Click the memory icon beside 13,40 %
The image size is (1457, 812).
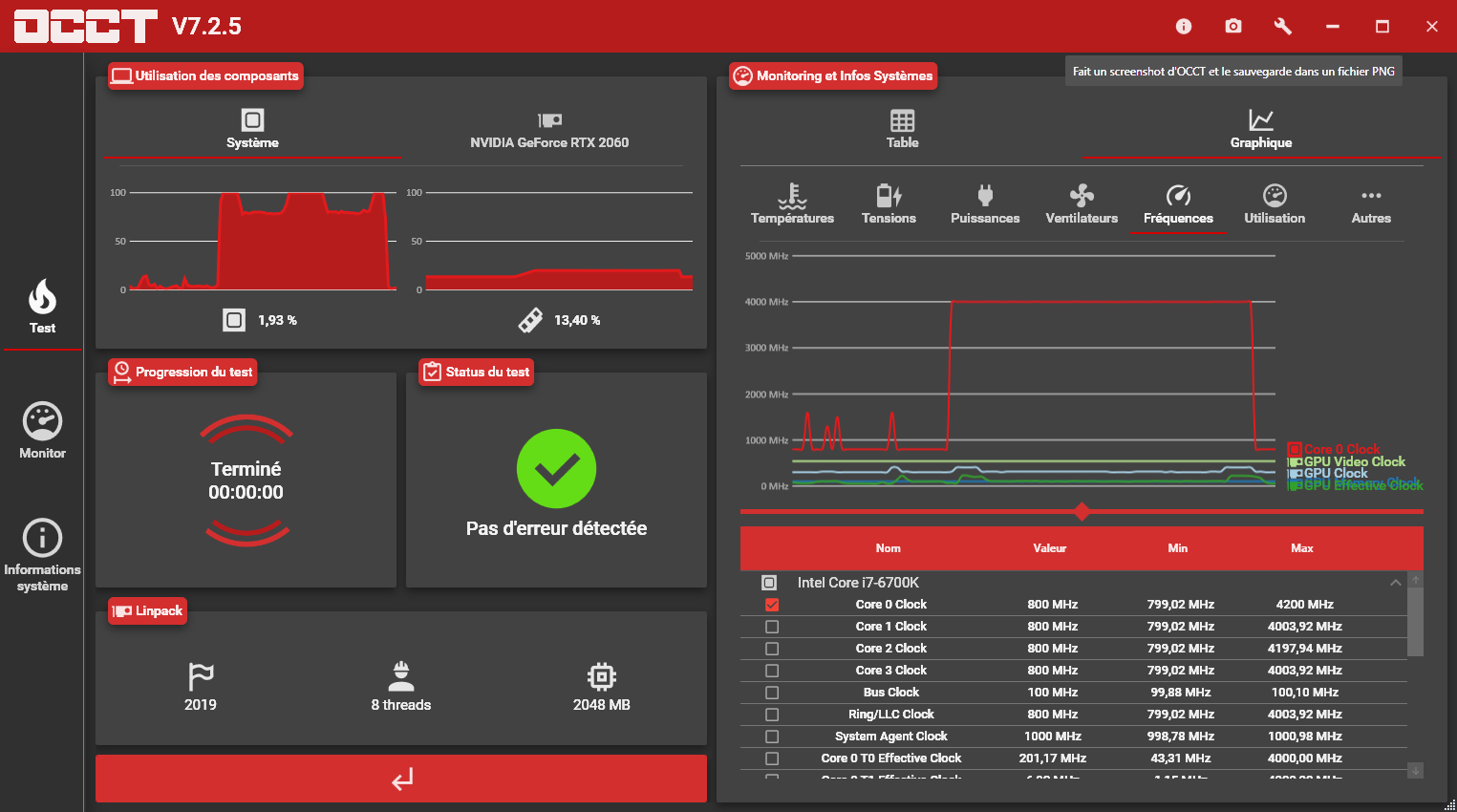pos(530,320)
